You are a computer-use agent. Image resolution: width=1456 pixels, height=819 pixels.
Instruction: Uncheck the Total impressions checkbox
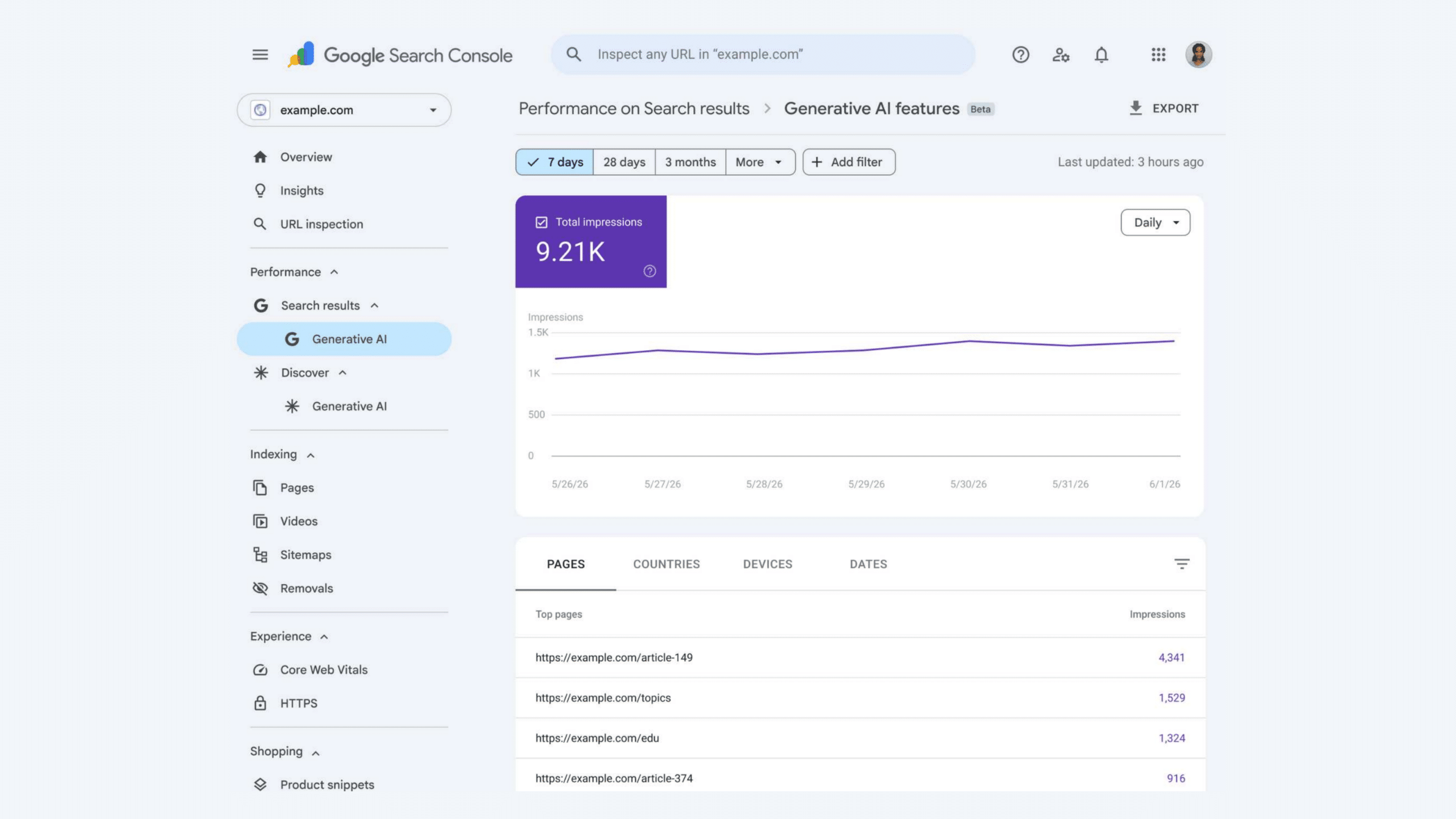[541, 222]
